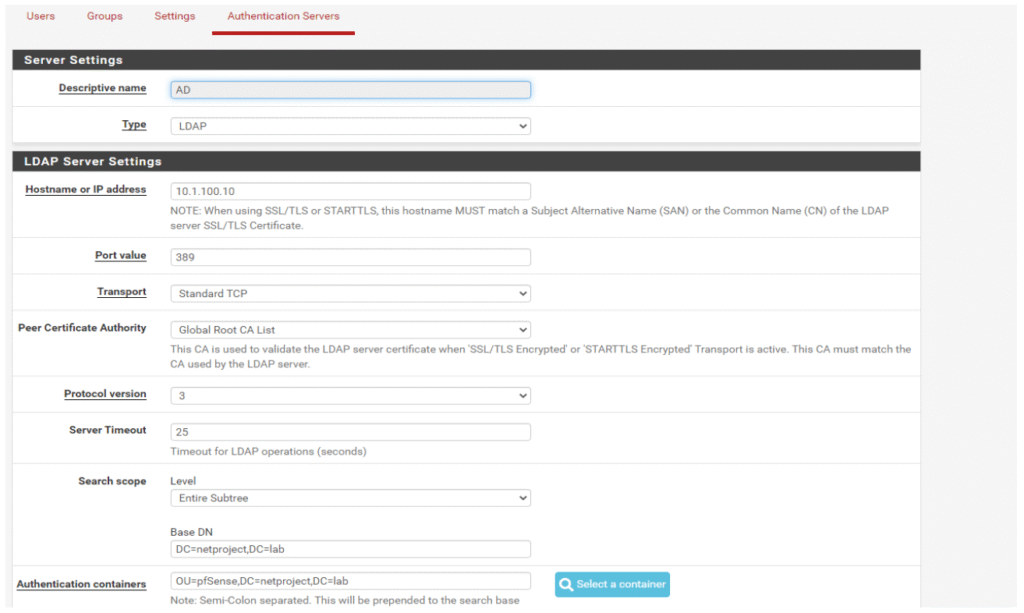Expand the Protocol version dropdown

click(350, 396)
